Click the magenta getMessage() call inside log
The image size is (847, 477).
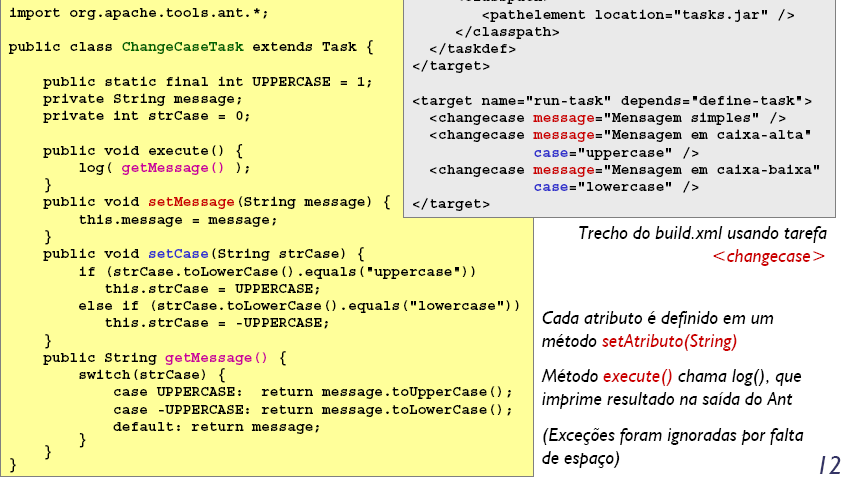click(173, 168)
